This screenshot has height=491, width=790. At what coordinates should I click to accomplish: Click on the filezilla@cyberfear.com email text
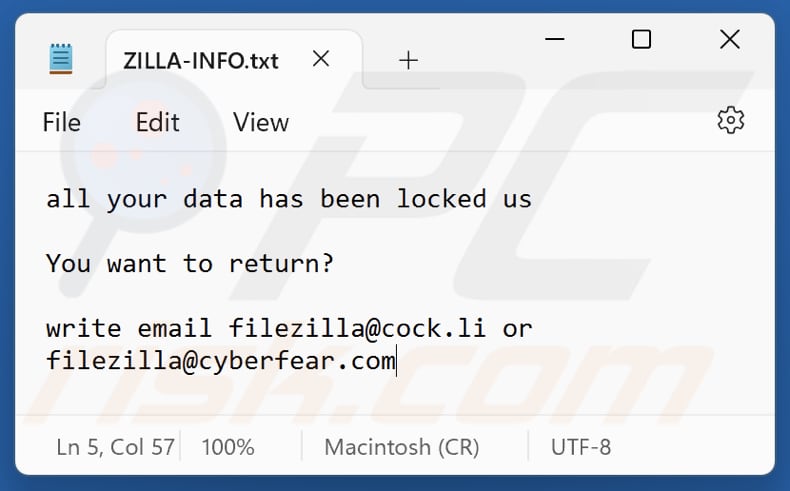(220, 360)
